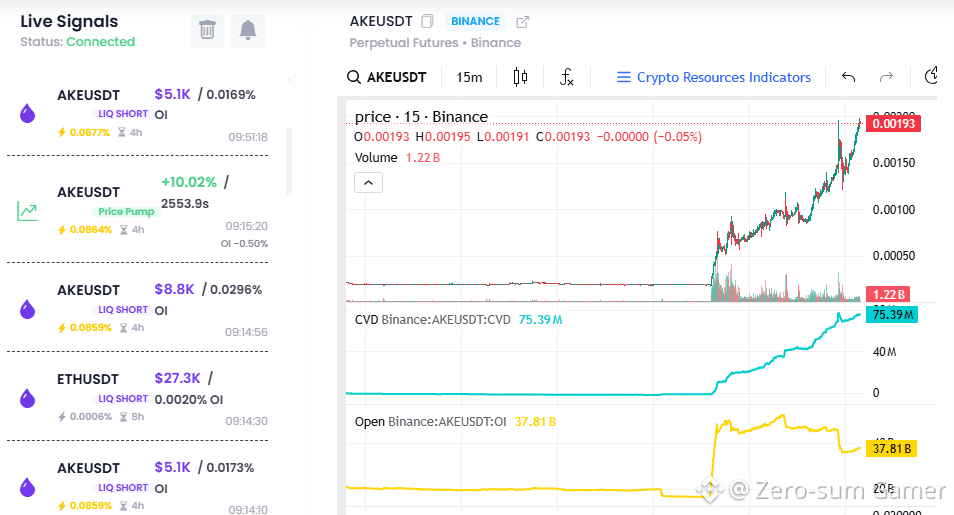This screenshot has width=954, height=515.
Task: Click the ETHUSDT droplet icon
Action: pyautogui.click(x=27, y=399)
